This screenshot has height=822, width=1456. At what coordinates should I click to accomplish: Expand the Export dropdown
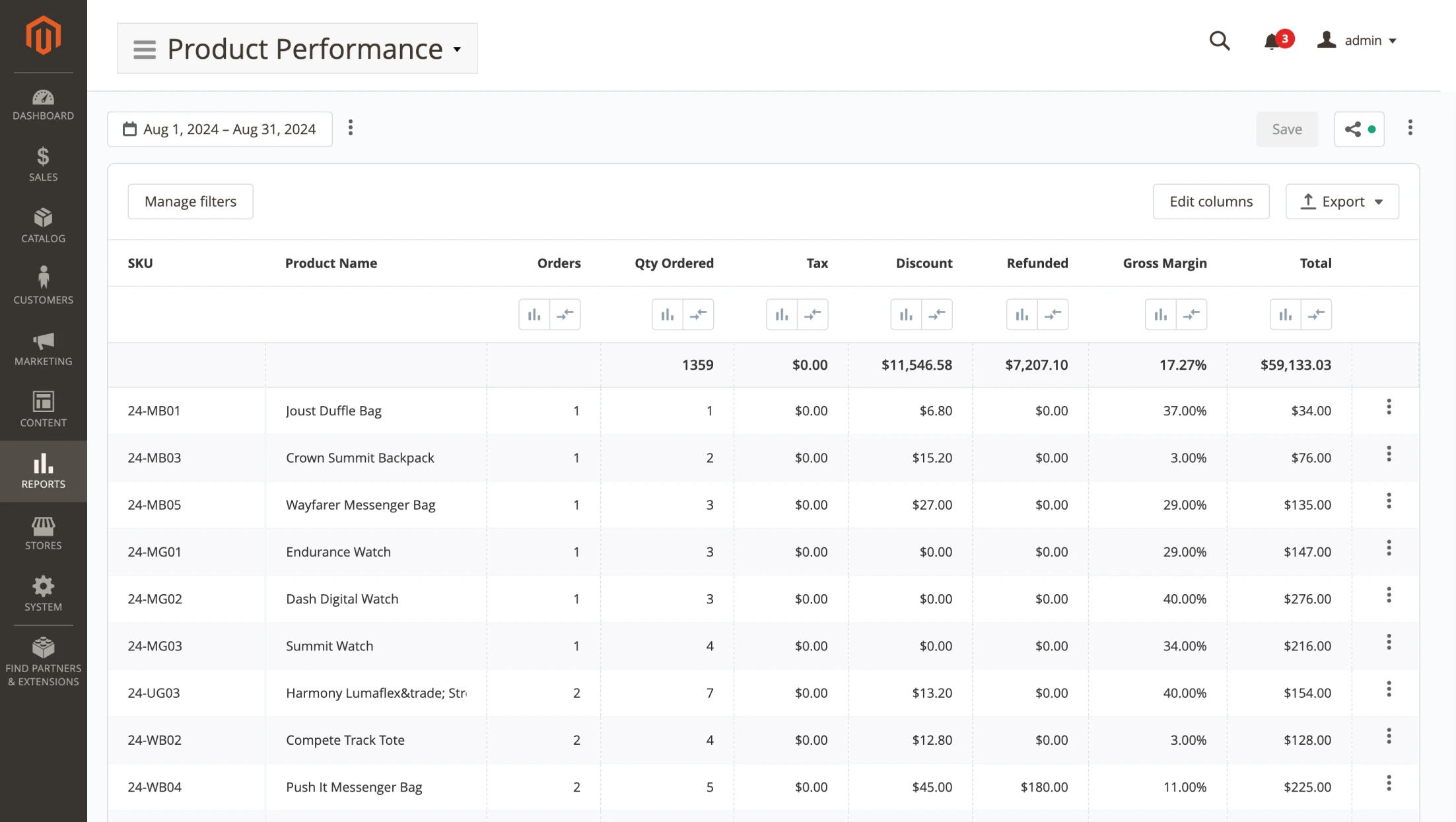[1342, 201]
